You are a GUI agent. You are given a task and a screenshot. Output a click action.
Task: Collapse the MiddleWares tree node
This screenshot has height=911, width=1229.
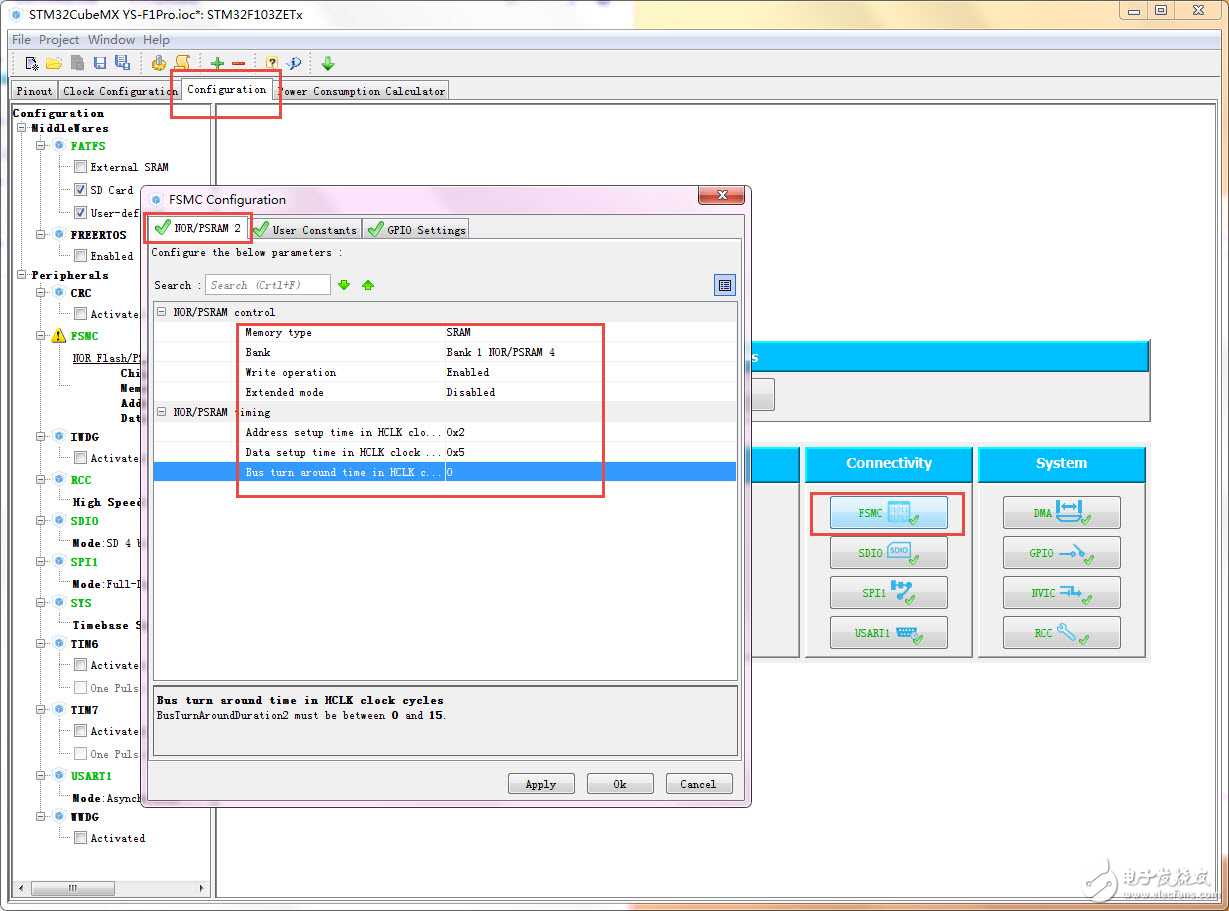pos(23,128)
